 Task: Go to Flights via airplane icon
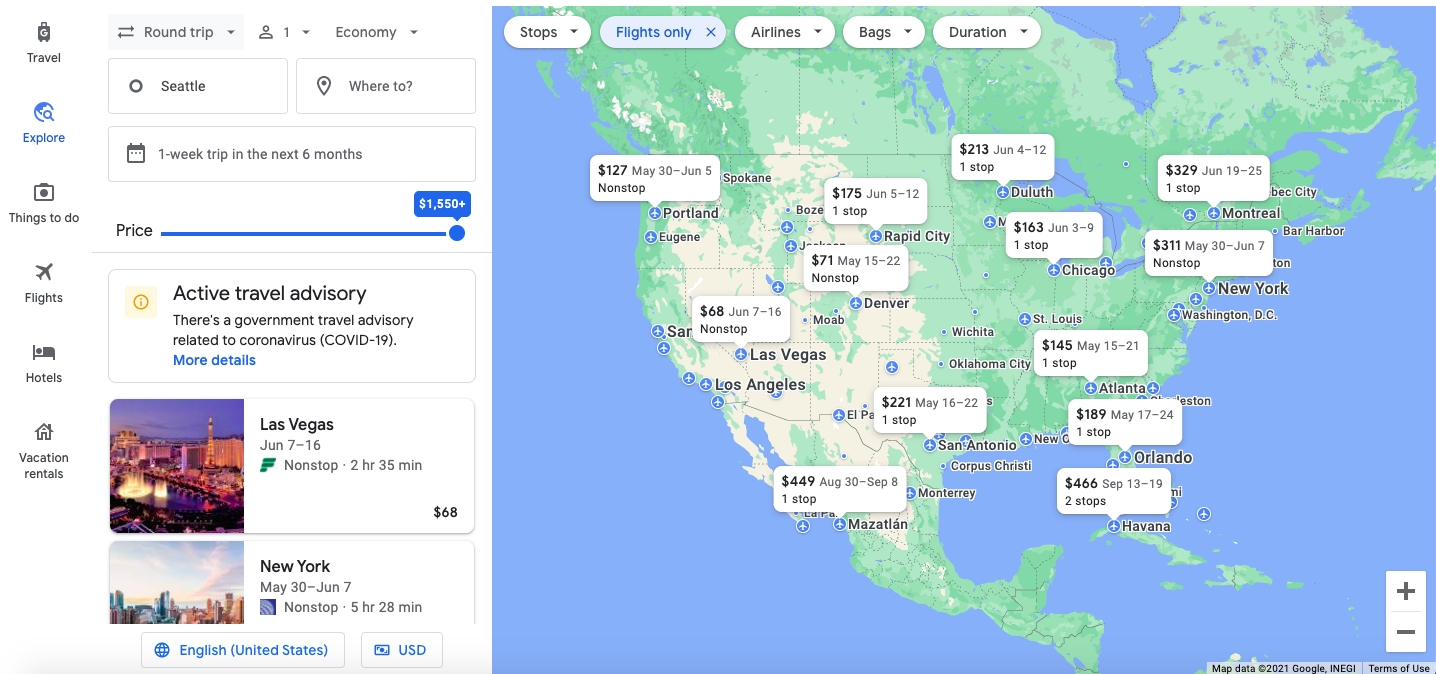pyautogui.click(x=44, y=272)
